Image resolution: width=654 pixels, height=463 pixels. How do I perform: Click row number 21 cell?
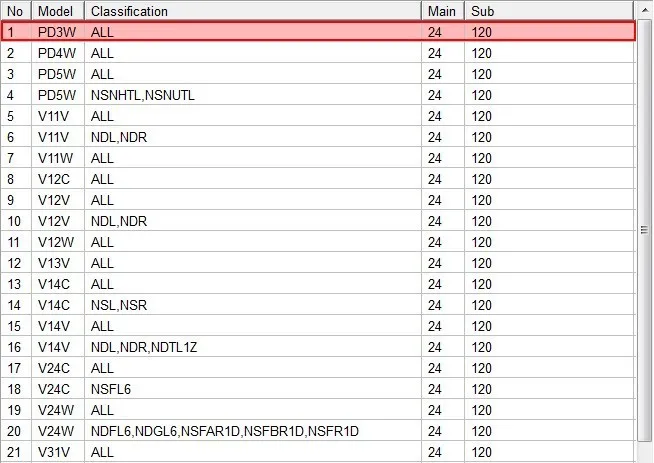point(16,452)
